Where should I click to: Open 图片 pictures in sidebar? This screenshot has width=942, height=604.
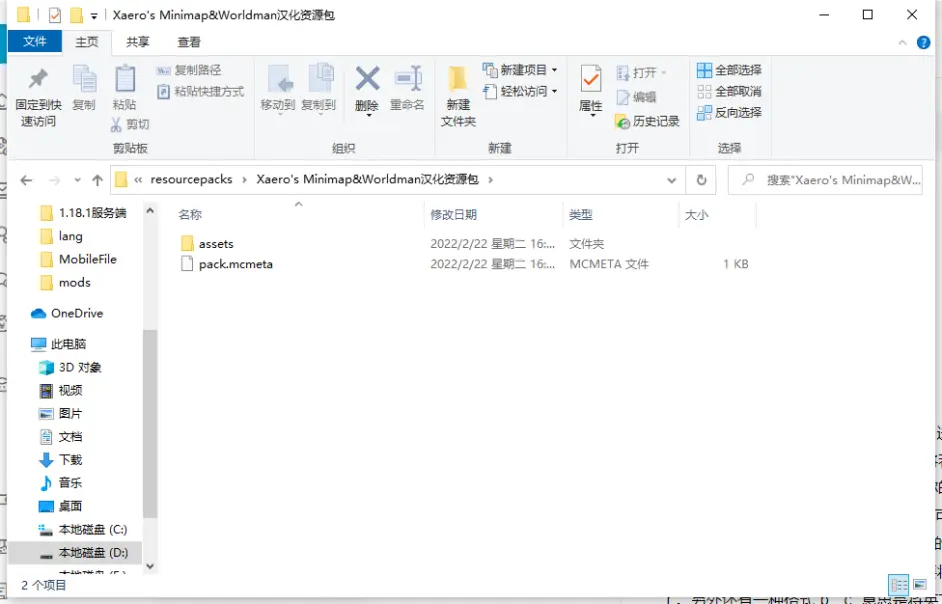[x=60, y=413]
